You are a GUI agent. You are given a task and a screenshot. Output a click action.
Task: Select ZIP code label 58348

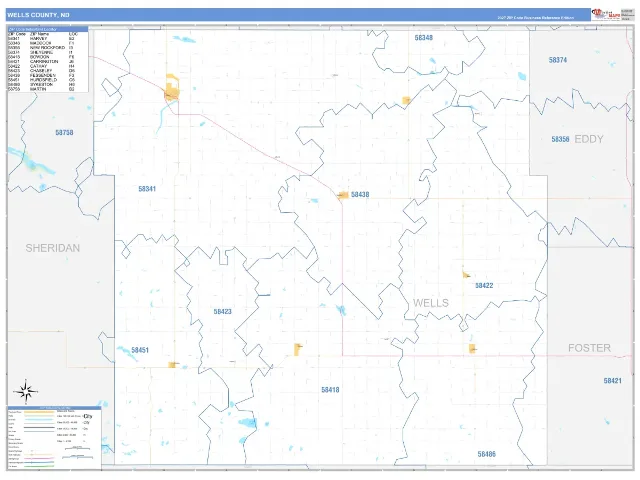click(423, 38)
